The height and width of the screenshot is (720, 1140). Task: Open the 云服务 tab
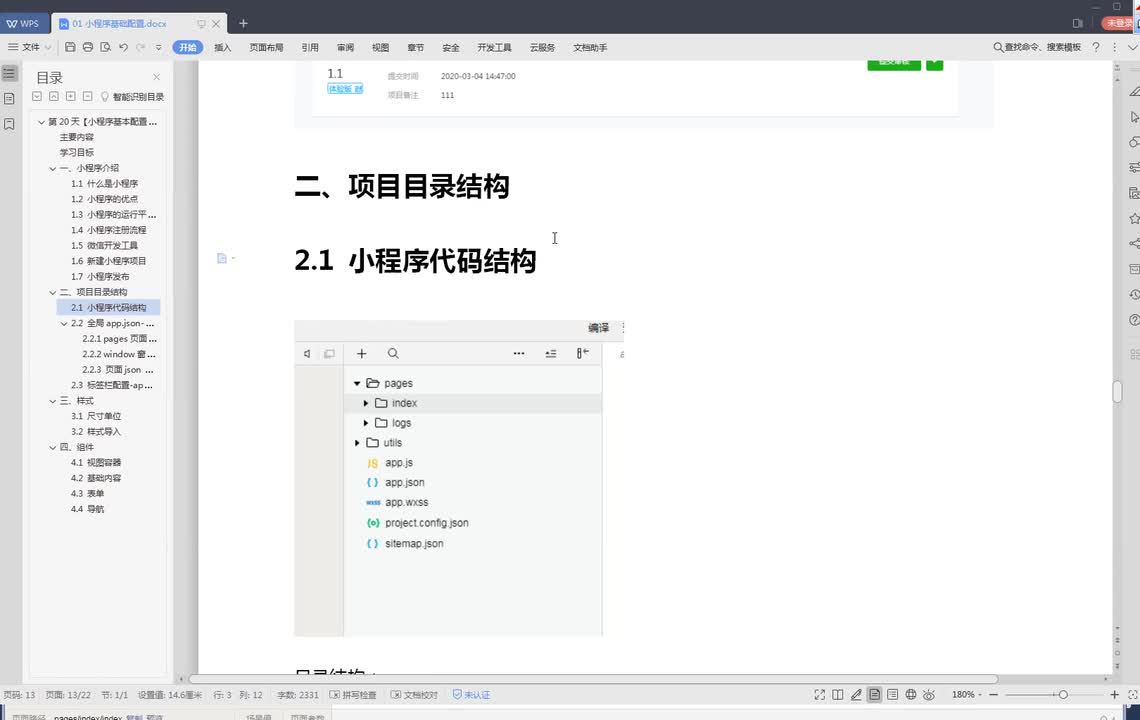pyautogui.click(x=542, y=47)
